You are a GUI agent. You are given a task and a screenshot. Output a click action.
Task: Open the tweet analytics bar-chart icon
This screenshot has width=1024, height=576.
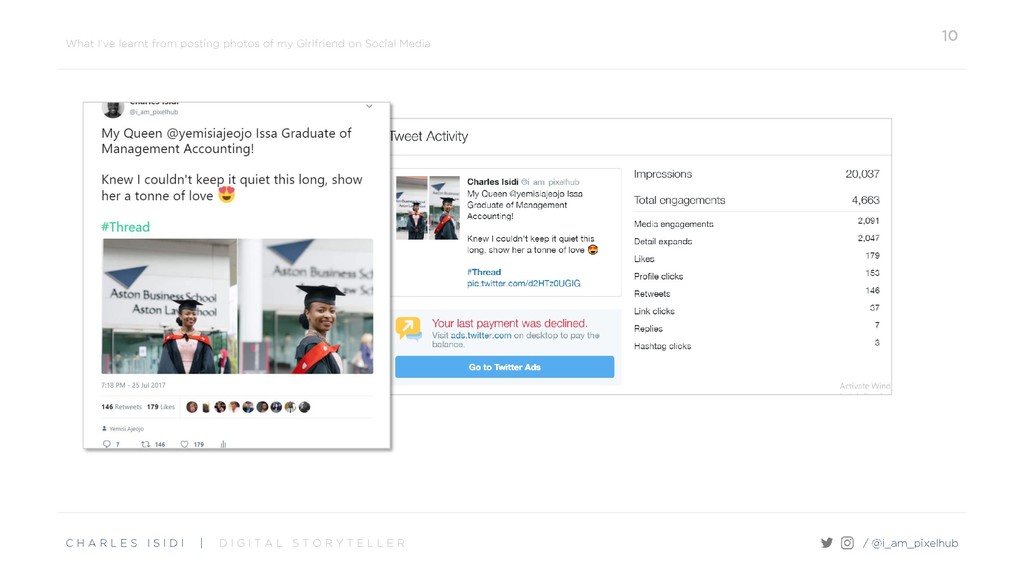point(223,444)
